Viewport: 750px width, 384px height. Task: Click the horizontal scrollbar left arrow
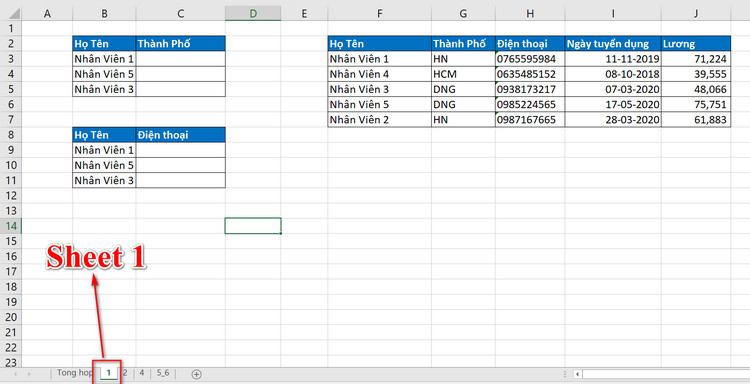578,374
